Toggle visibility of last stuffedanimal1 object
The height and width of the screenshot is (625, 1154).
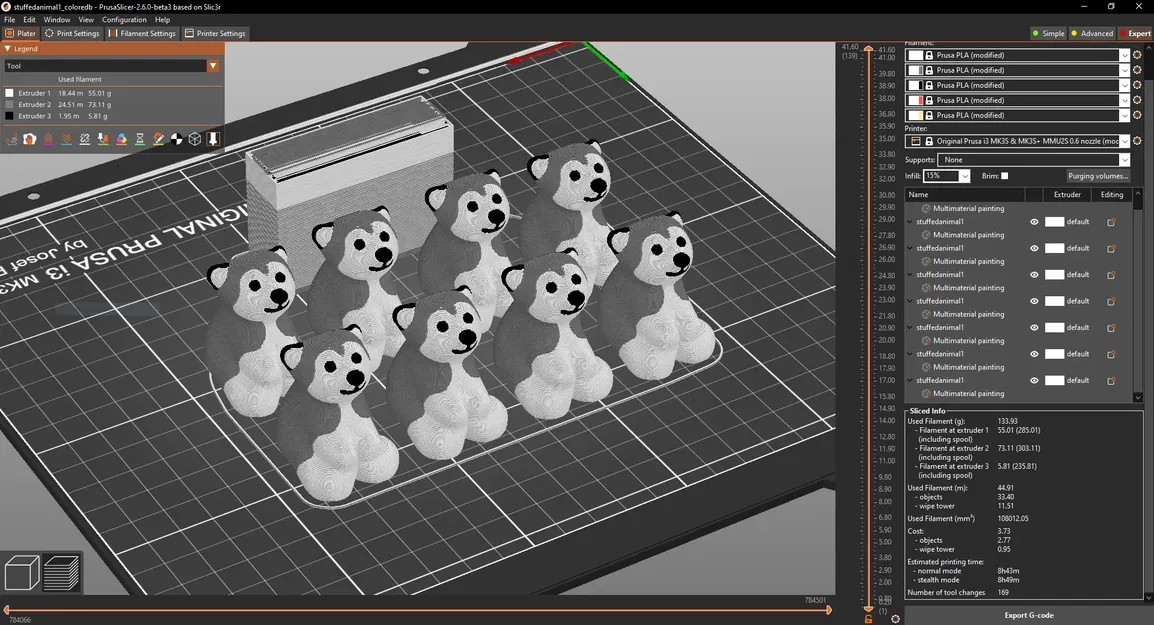pos(1034,381)
